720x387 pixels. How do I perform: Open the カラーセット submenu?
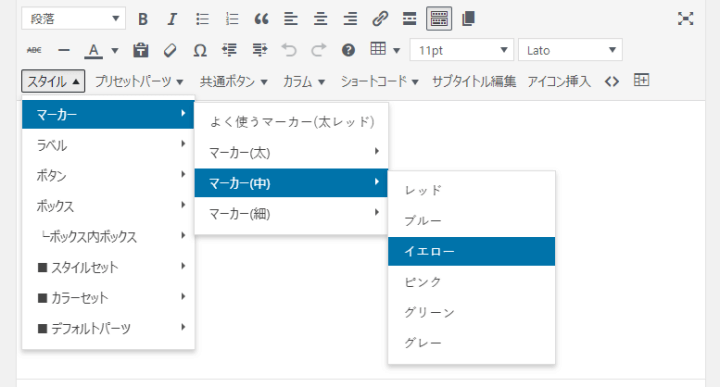pyautogui.click(x=108, y=297)
